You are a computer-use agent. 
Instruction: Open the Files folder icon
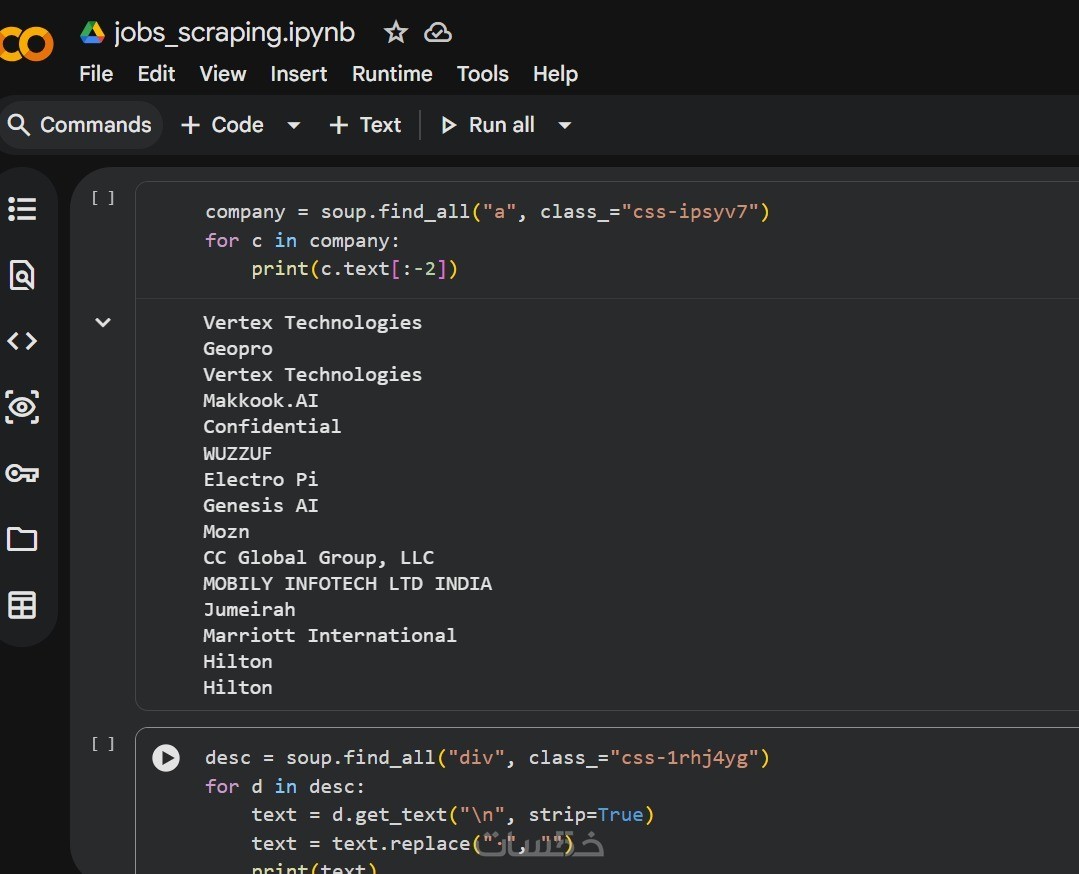22,540
